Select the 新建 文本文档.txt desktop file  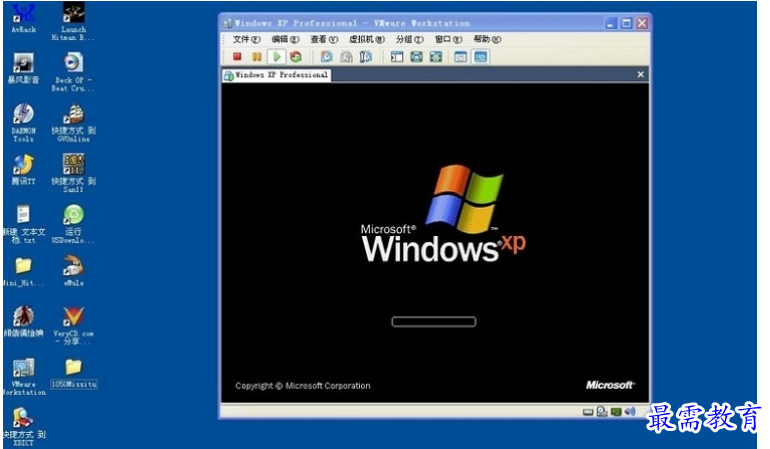(23, 224)
